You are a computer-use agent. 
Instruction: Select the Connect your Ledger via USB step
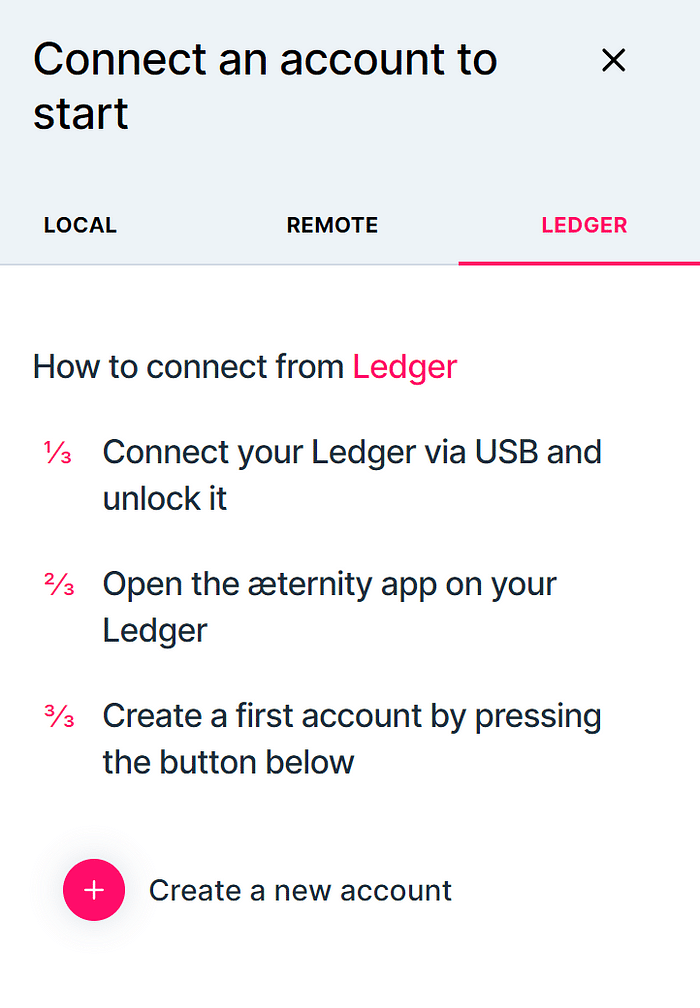coord(352,474)
